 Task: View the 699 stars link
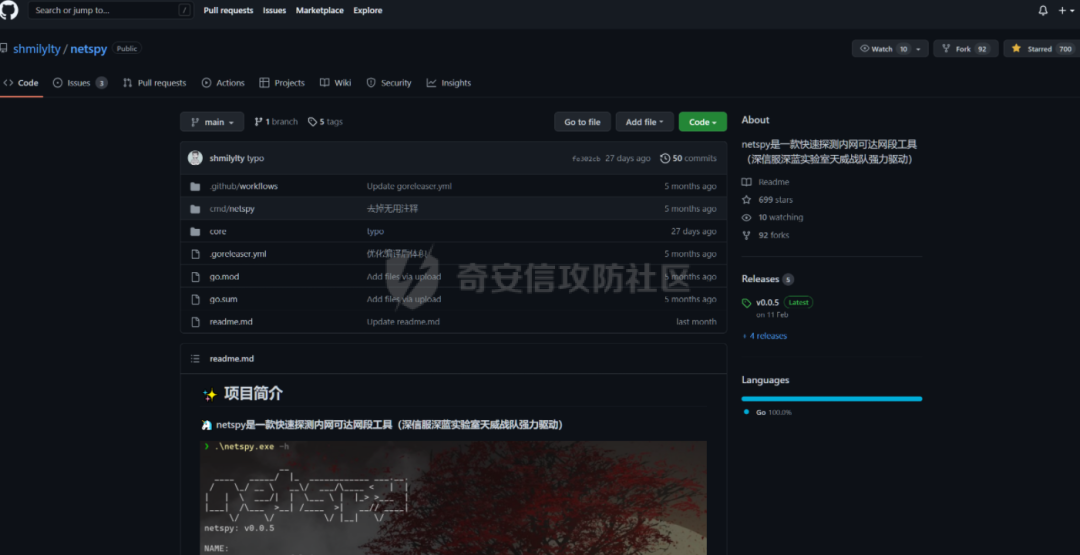[x=767, y=200]
